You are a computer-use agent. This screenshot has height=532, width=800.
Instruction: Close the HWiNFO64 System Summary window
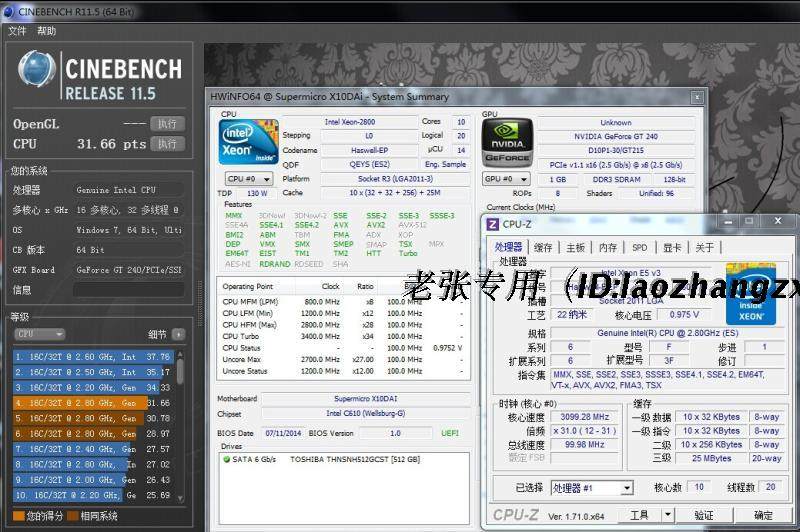point(697,97)
